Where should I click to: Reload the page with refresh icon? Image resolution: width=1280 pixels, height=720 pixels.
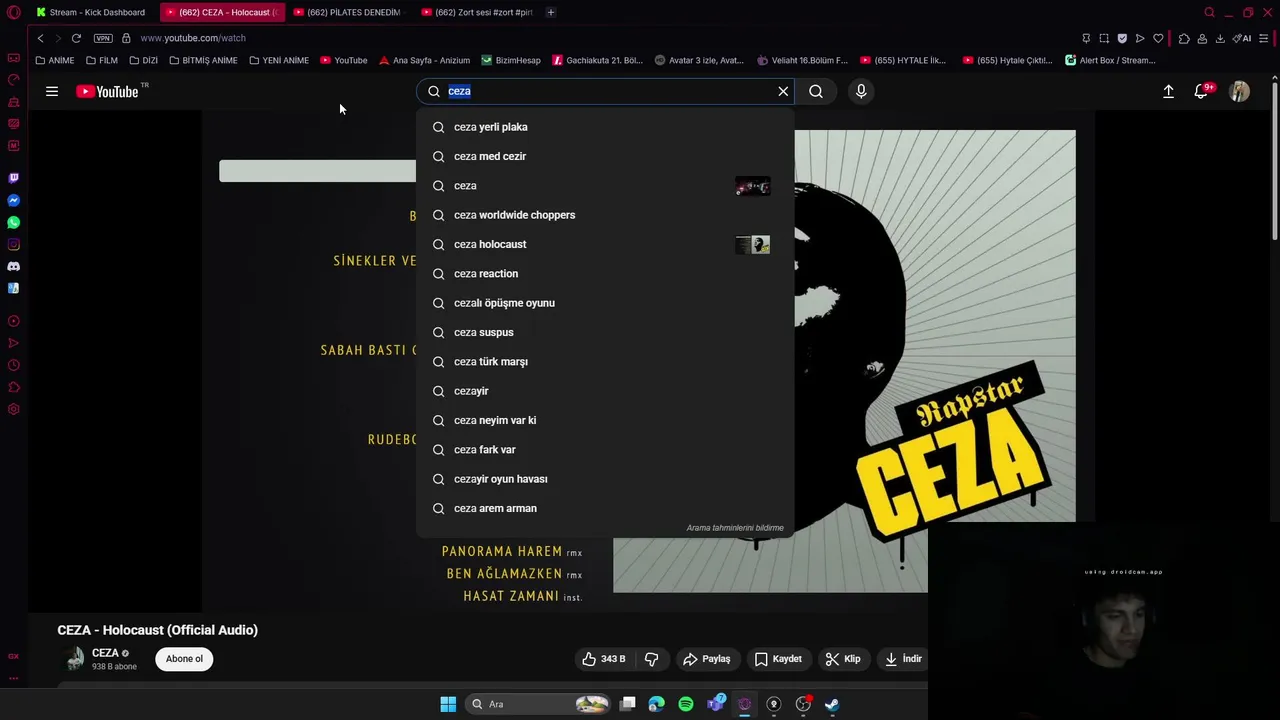pyautogui.click(x=76, y=38)
